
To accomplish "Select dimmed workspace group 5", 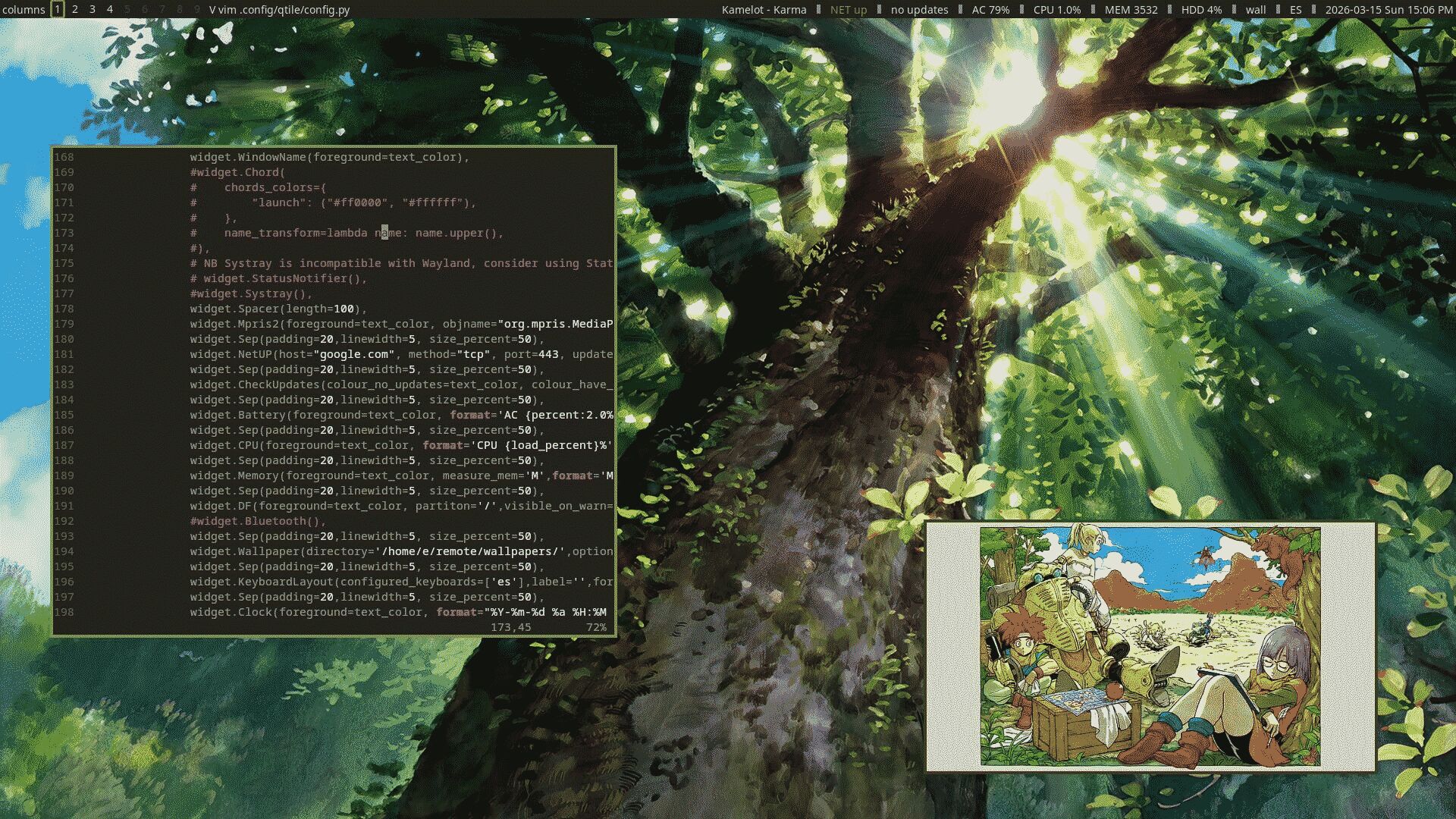I will (127, 10).
